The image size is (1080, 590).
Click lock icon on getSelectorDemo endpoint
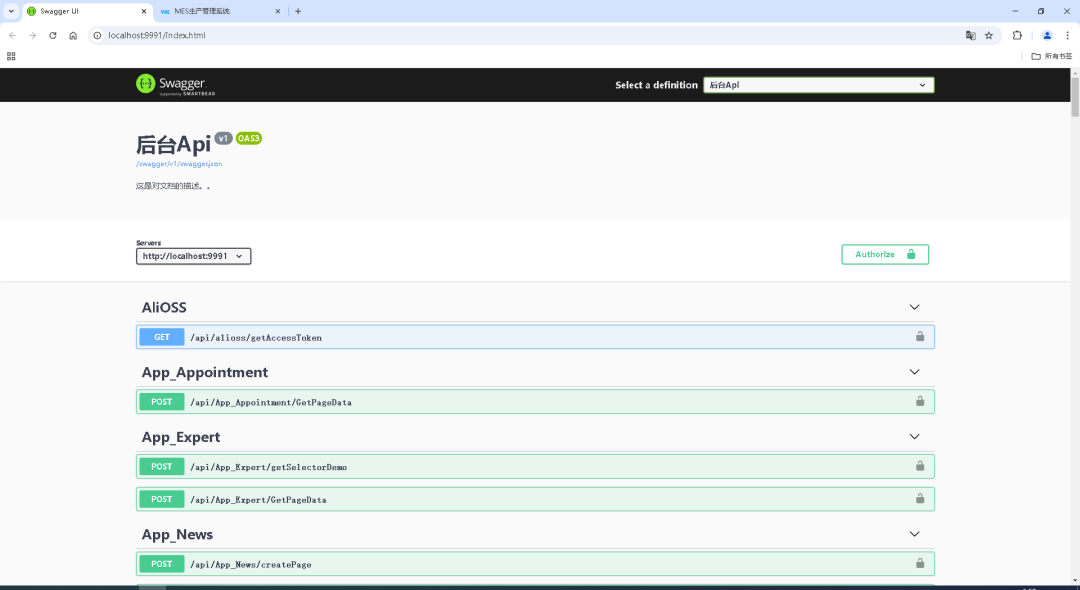click(x=919, y=466)
